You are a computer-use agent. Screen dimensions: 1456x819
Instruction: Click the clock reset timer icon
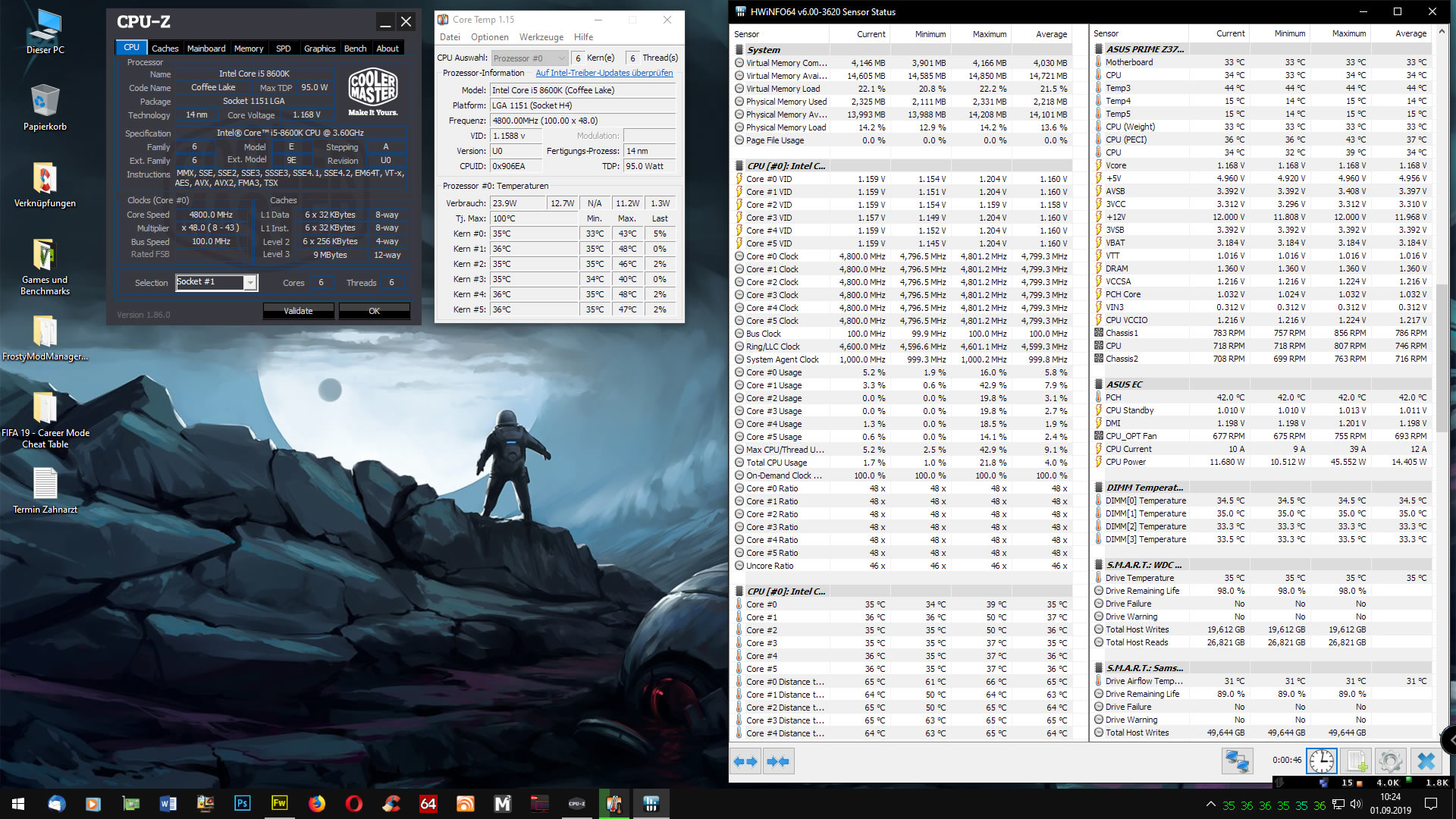tap(1321, 761)
